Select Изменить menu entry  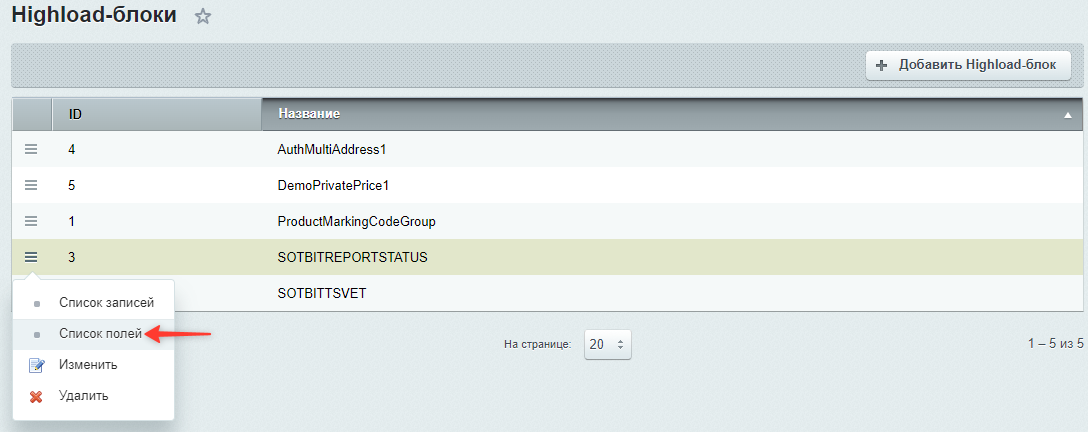tap(88, 365)
